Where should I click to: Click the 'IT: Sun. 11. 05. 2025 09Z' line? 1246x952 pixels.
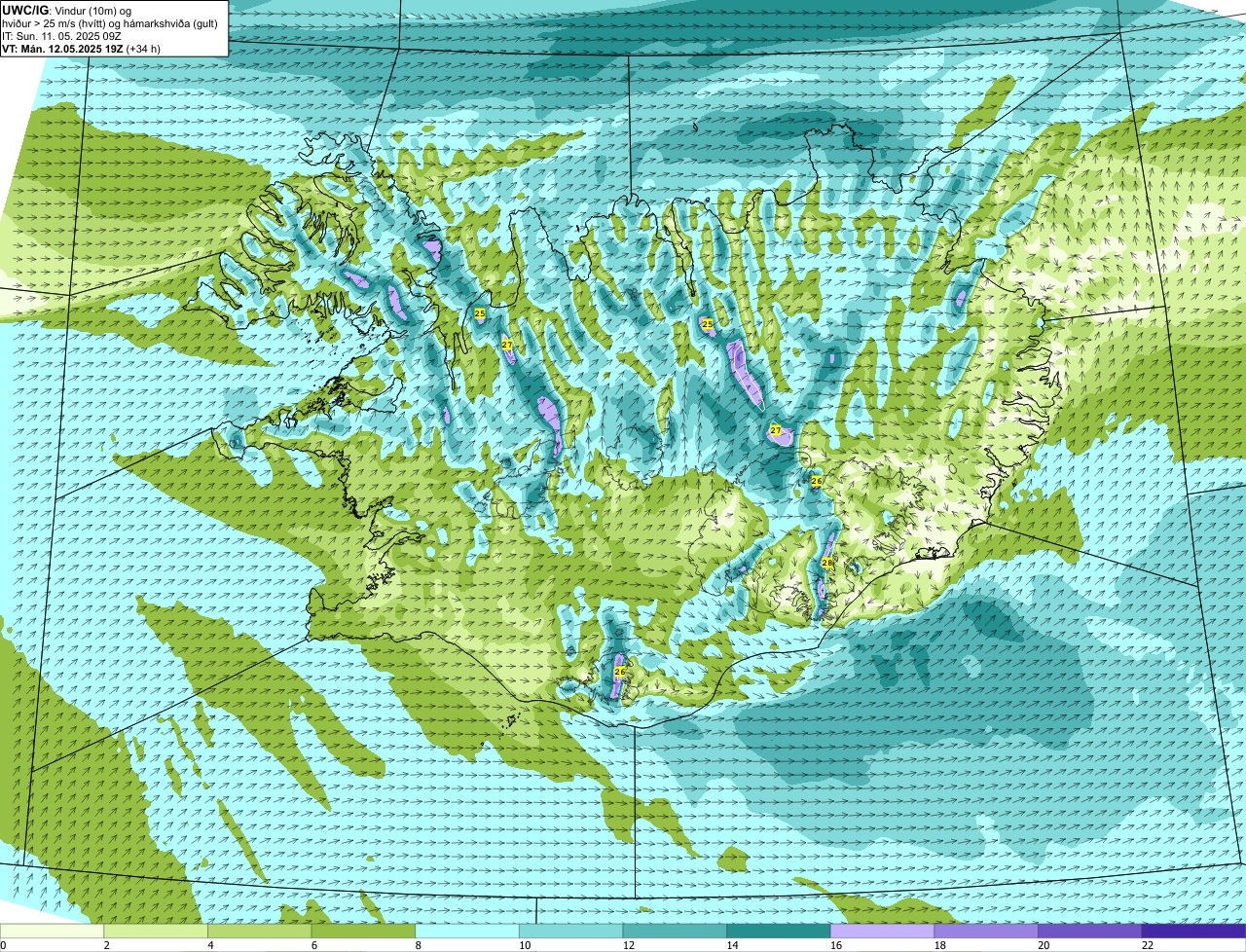pyautogui.click(x=62, y=36)
